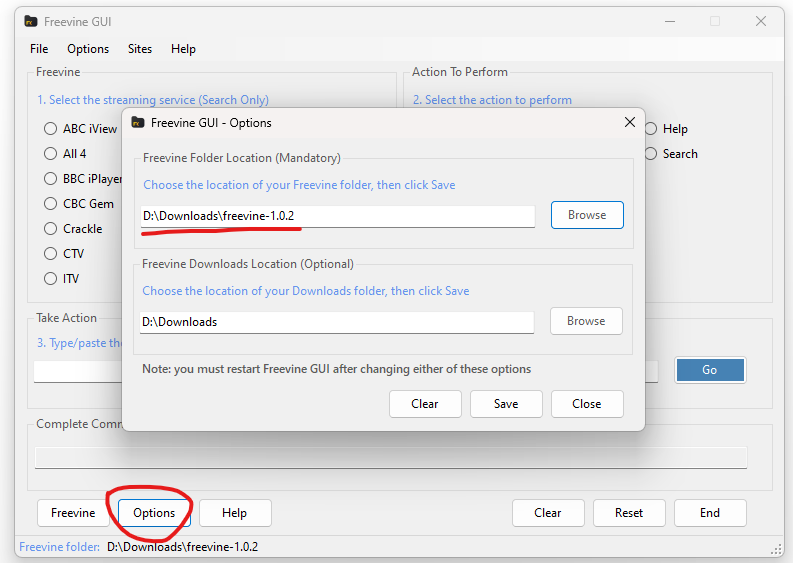Screen dimensions: 793x563
Task: Open the File menu
Action: pyautogui.click(x=39, y=49)
